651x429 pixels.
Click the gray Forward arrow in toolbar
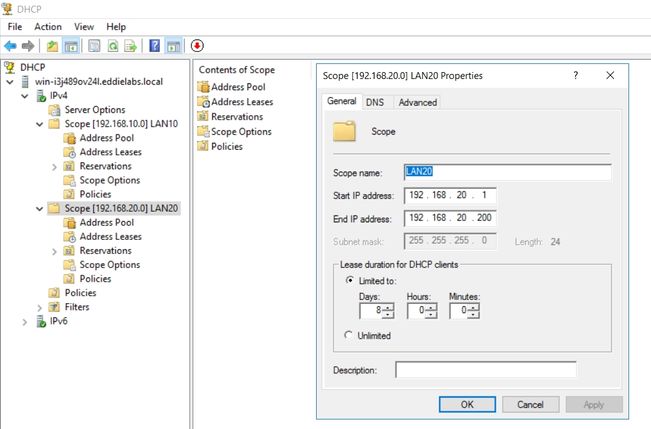28,46
